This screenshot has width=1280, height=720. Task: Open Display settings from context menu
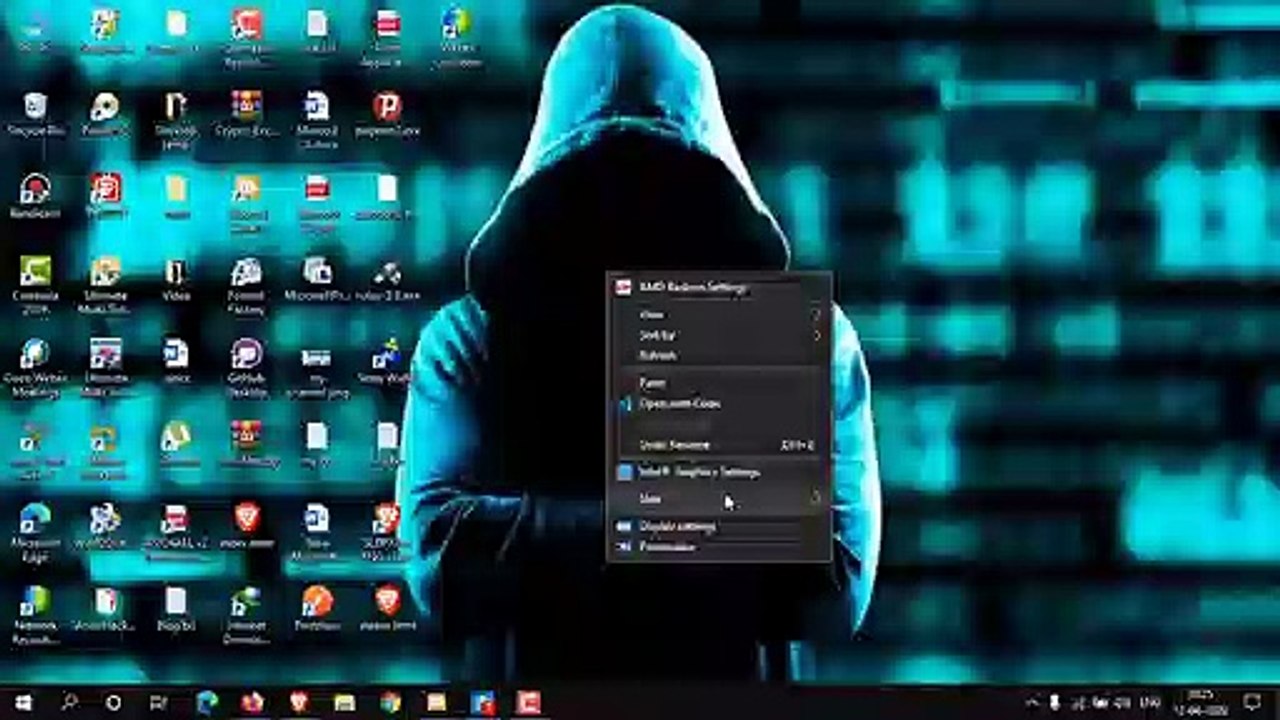(719, 526)
